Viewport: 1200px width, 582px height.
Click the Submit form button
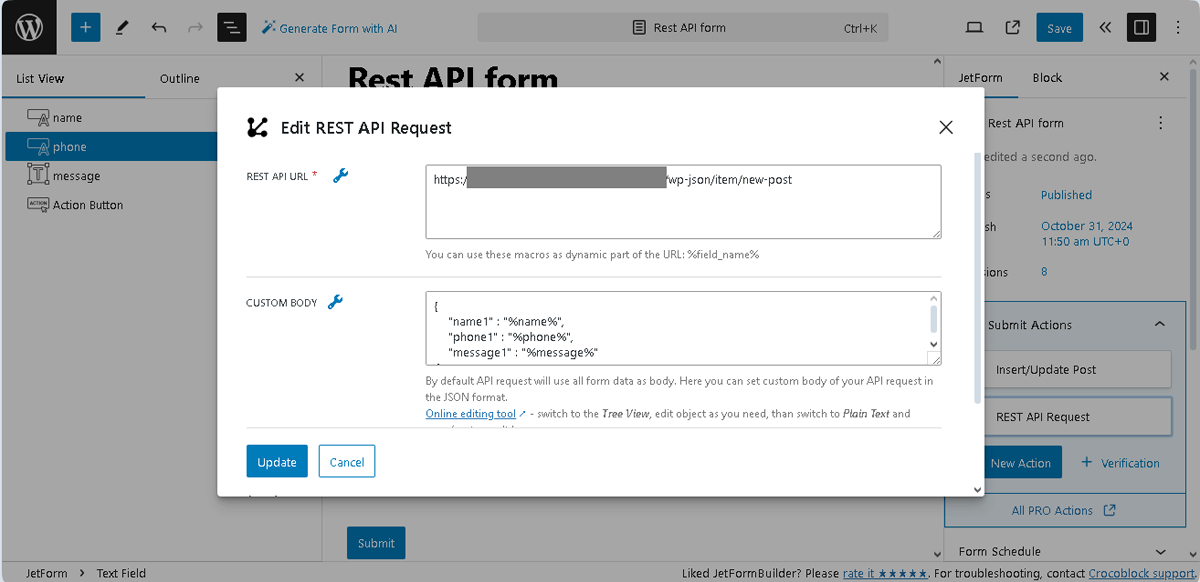[376, 543]
